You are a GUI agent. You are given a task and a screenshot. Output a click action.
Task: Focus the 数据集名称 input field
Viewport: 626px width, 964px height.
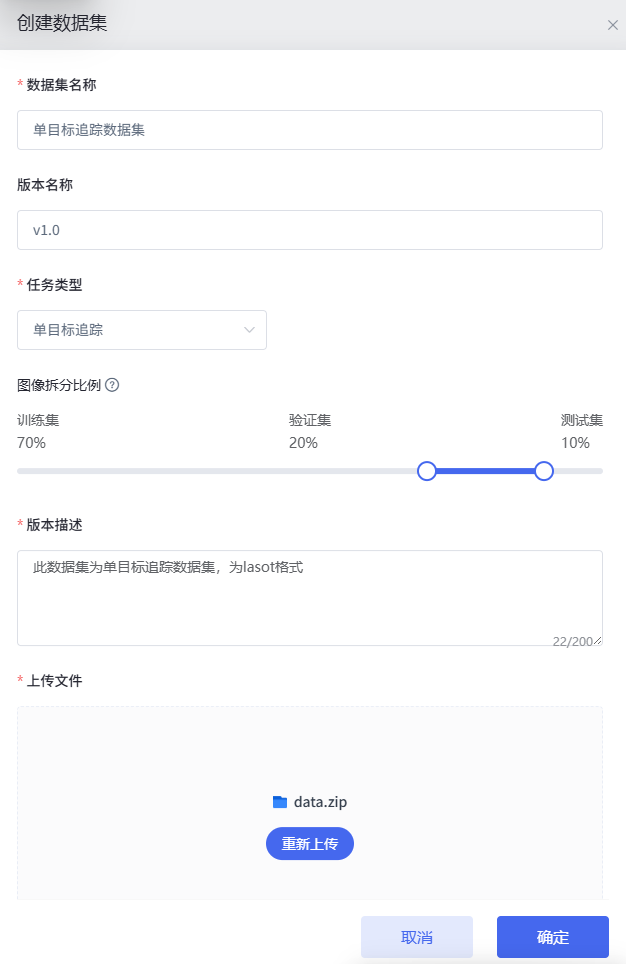(x=309, y=130)
